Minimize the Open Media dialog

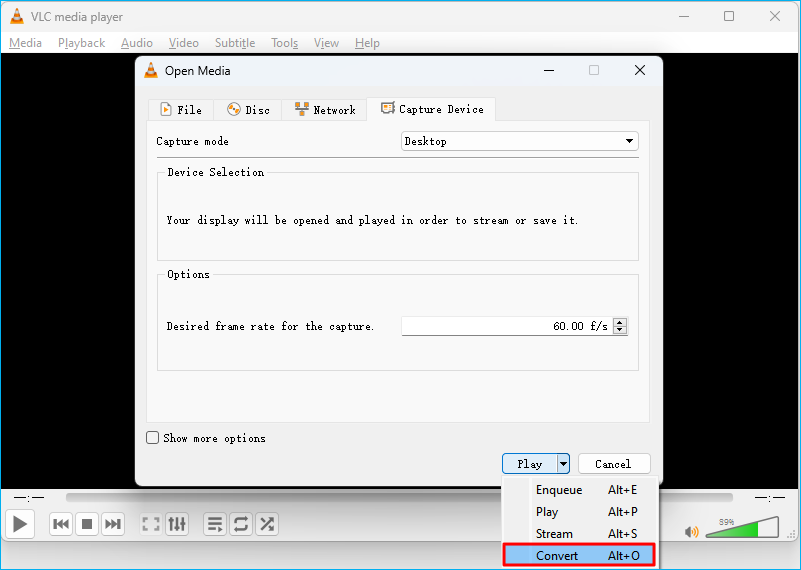click(x=549, y=70)
